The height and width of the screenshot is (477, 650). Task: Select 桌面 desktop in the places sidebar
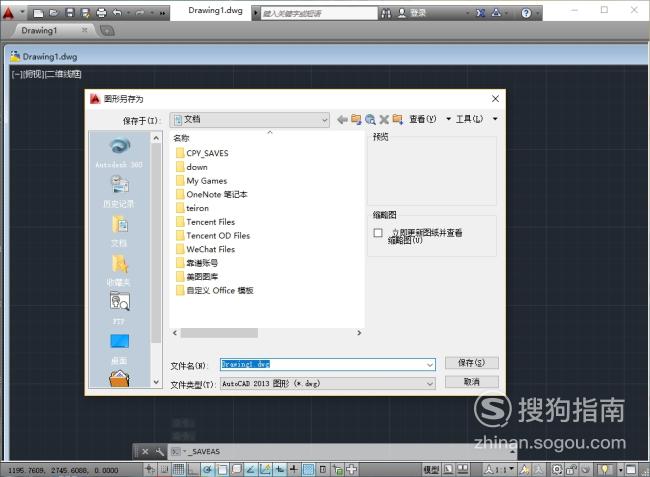119,349
